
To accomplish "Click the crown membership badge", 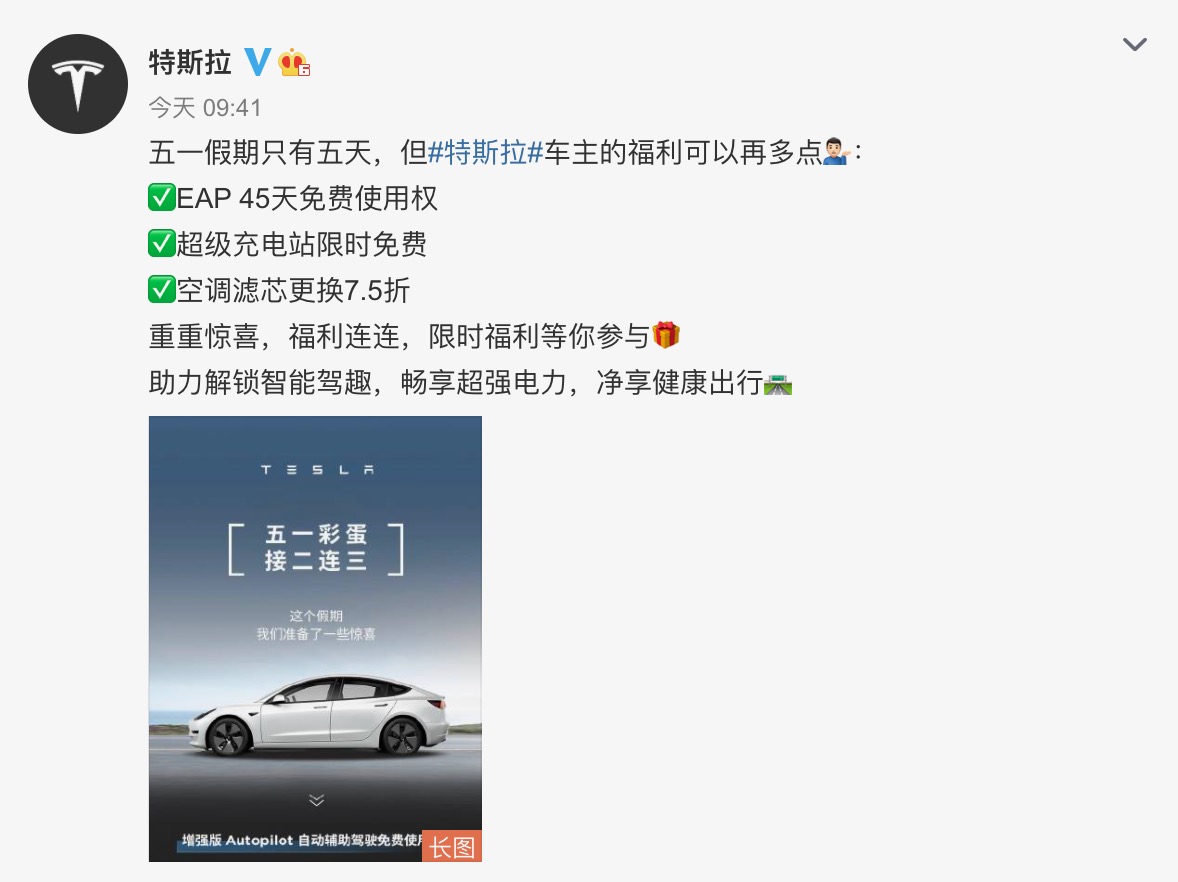I will pos(294,62).
